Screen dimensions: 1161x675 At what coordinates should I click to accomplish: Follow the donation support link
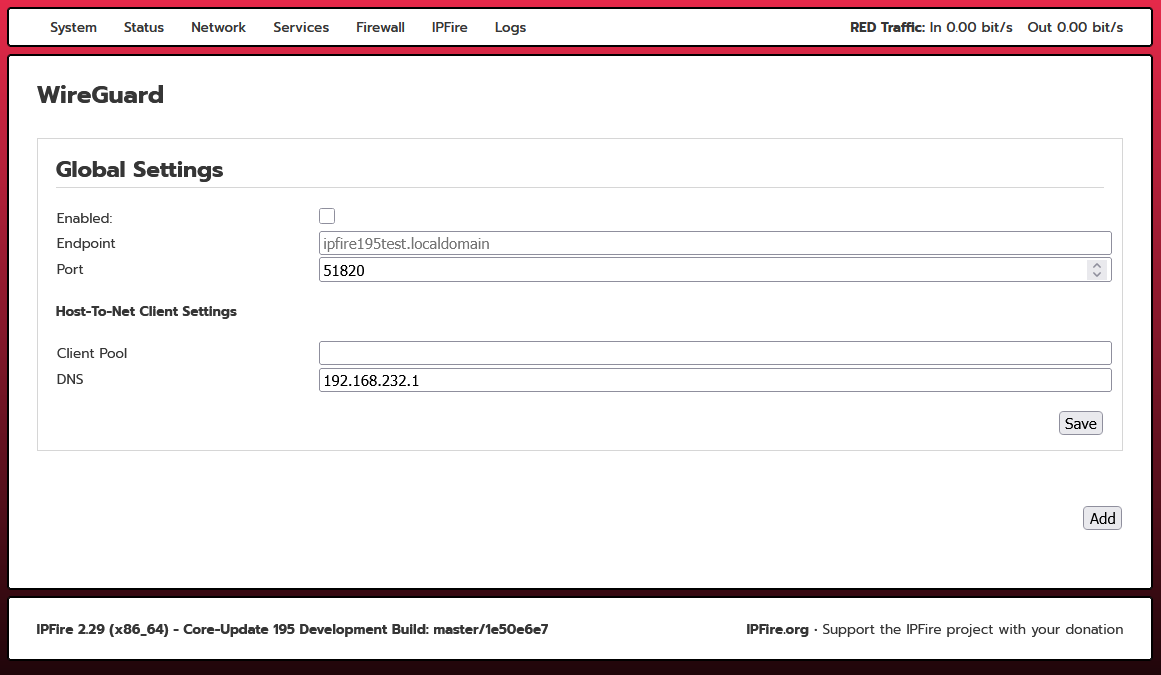pos(972,629)
